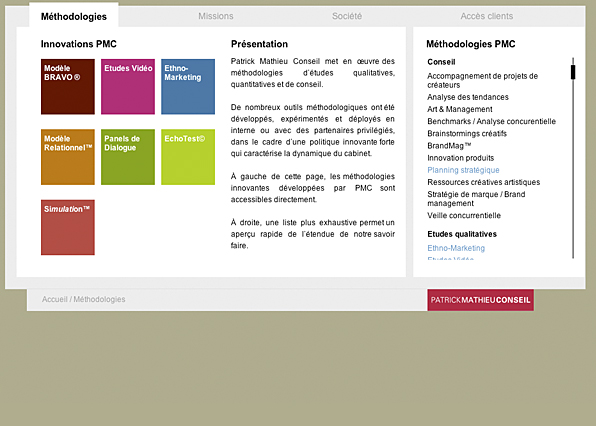Viewport: 596px width, 426px height.
Task: Open the BrandMag entry
Action: pyautogui.click(x=449, y=146)
